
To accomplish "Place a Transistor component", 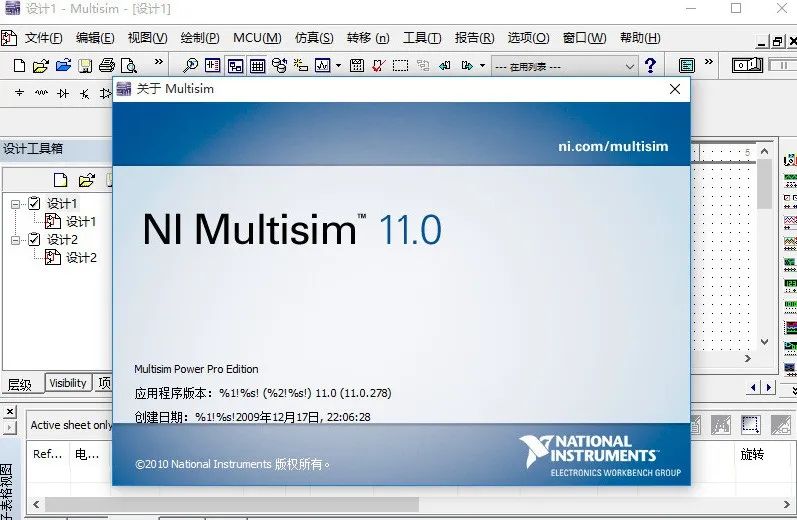I will pos(85,94).
